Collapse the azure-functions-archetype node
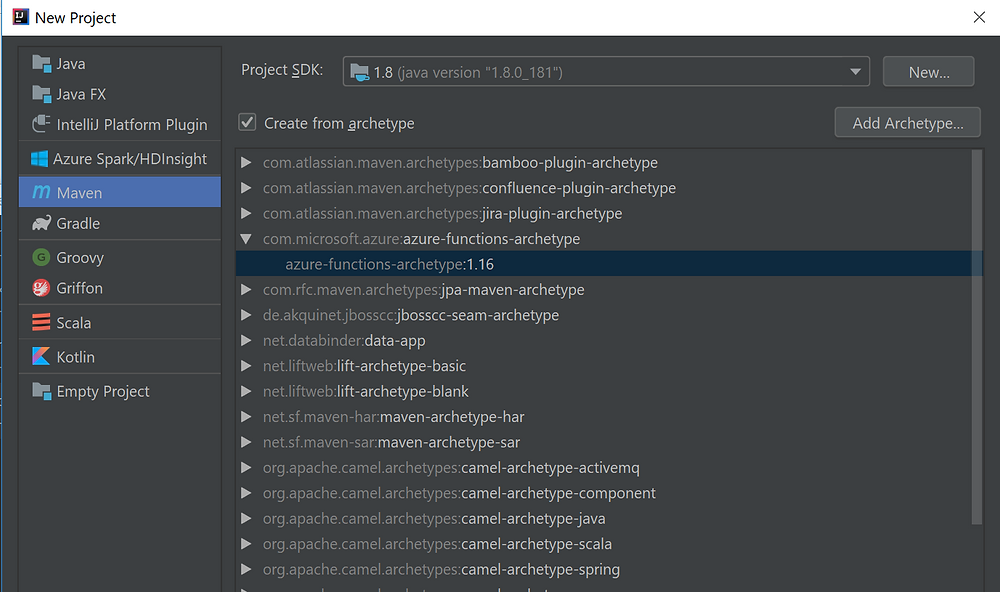Viewport: 1000px width, 592px height. tap(246, 239)
